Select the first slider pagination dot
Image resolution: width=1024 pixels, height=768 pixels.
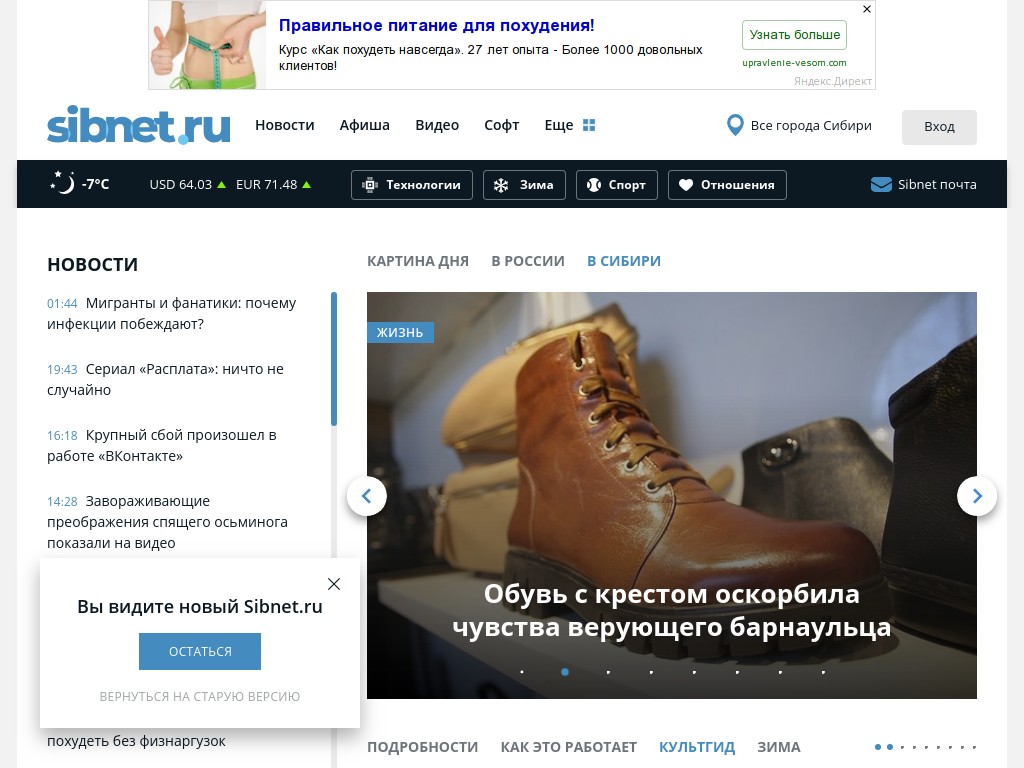(522, 672)
